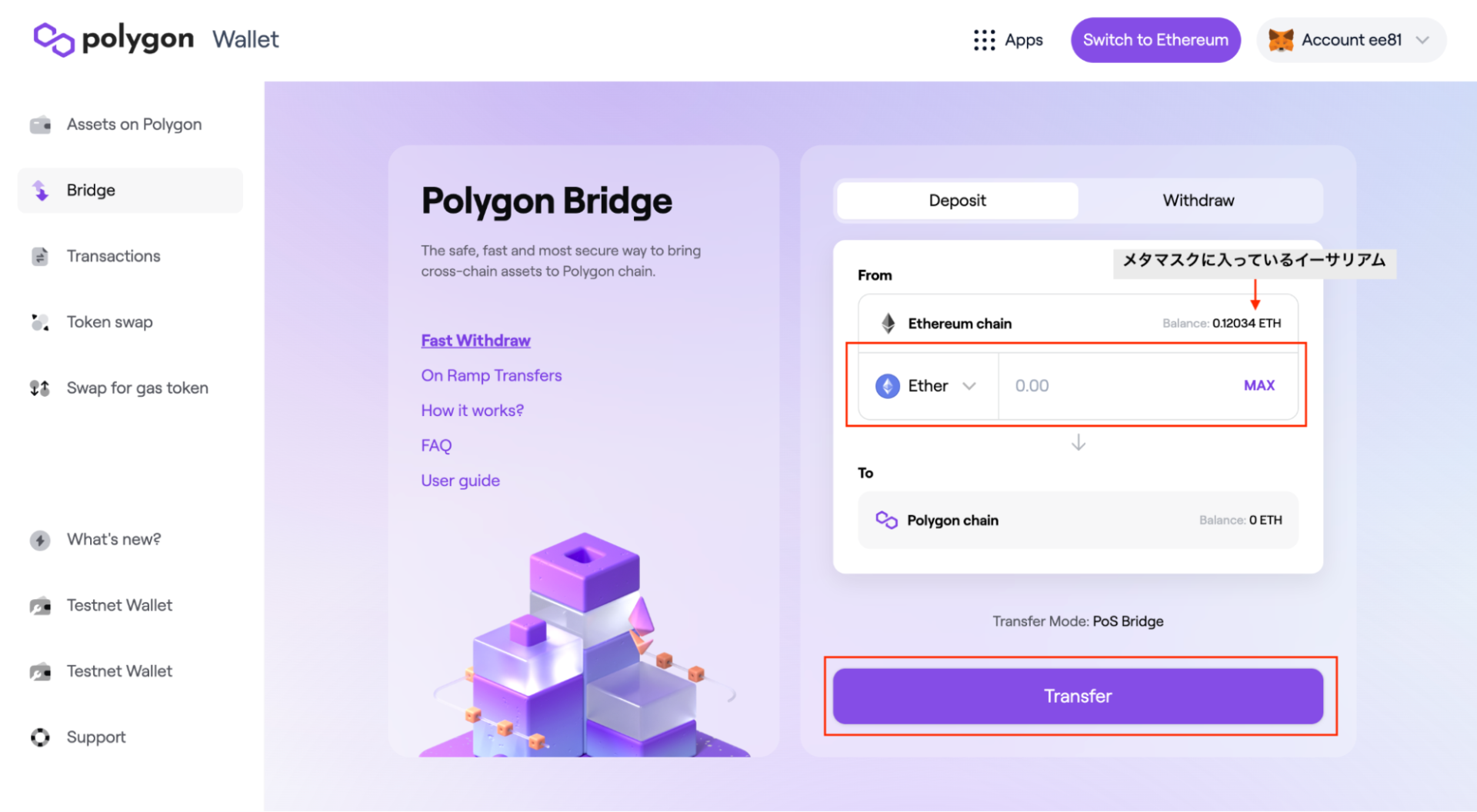Expand the Account ee81 dropdown chevron
The width and height of the screenshot is (1477, 812).
(1422, 40)
